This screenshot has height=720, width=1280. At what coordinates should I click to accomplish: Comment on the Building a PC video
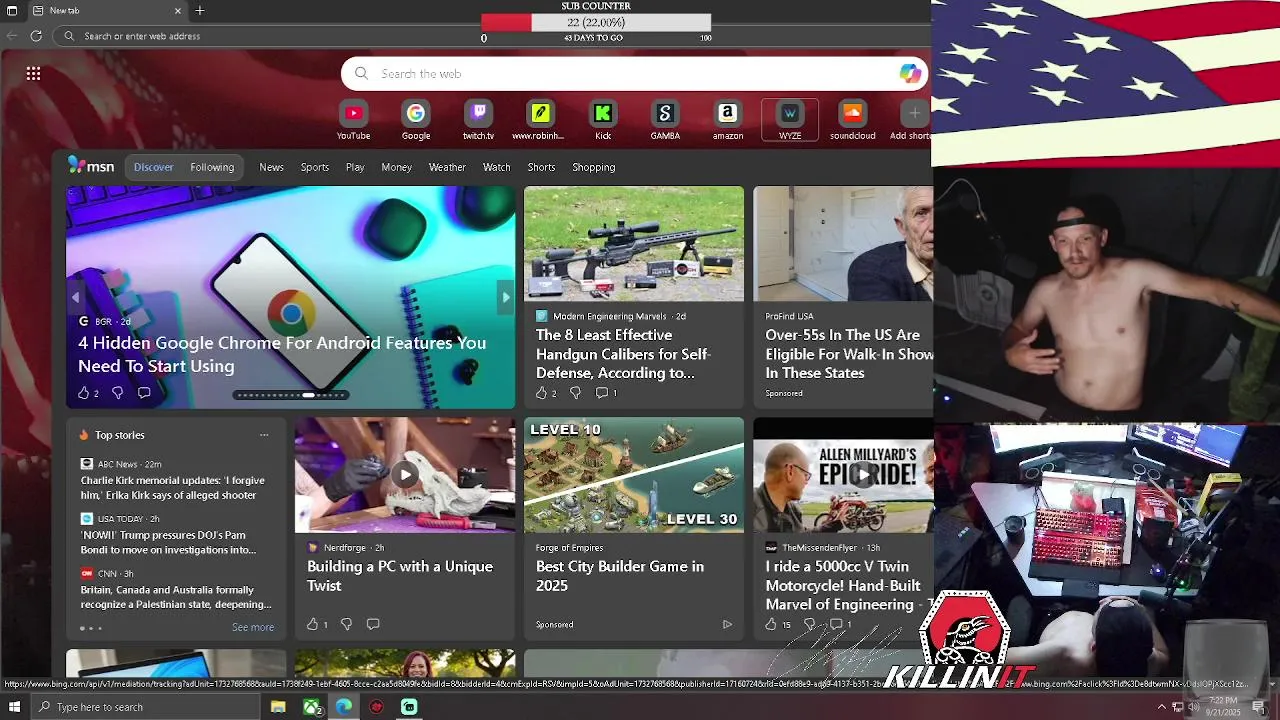[x=373, y=624]
